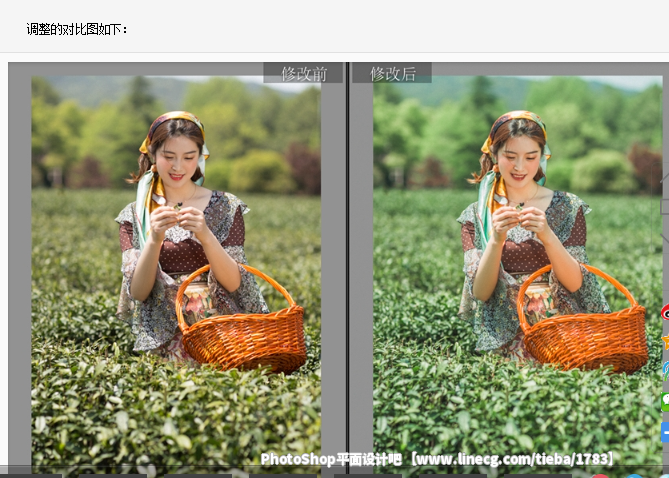Click the 修改后 label above right photo
Screen dimensions: 669x478
[x=392, y=73]
